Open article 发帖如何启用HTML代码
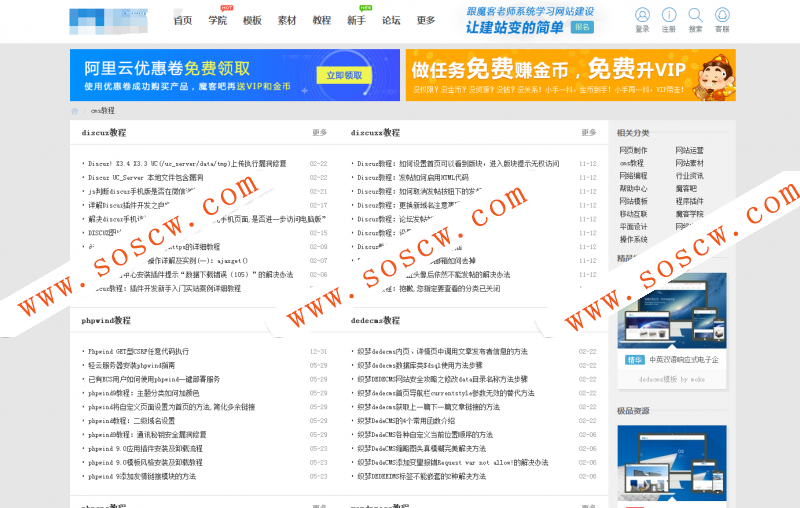Image resolution: width=800 pixels, height=508 pixels. click(x=413, y=177)
